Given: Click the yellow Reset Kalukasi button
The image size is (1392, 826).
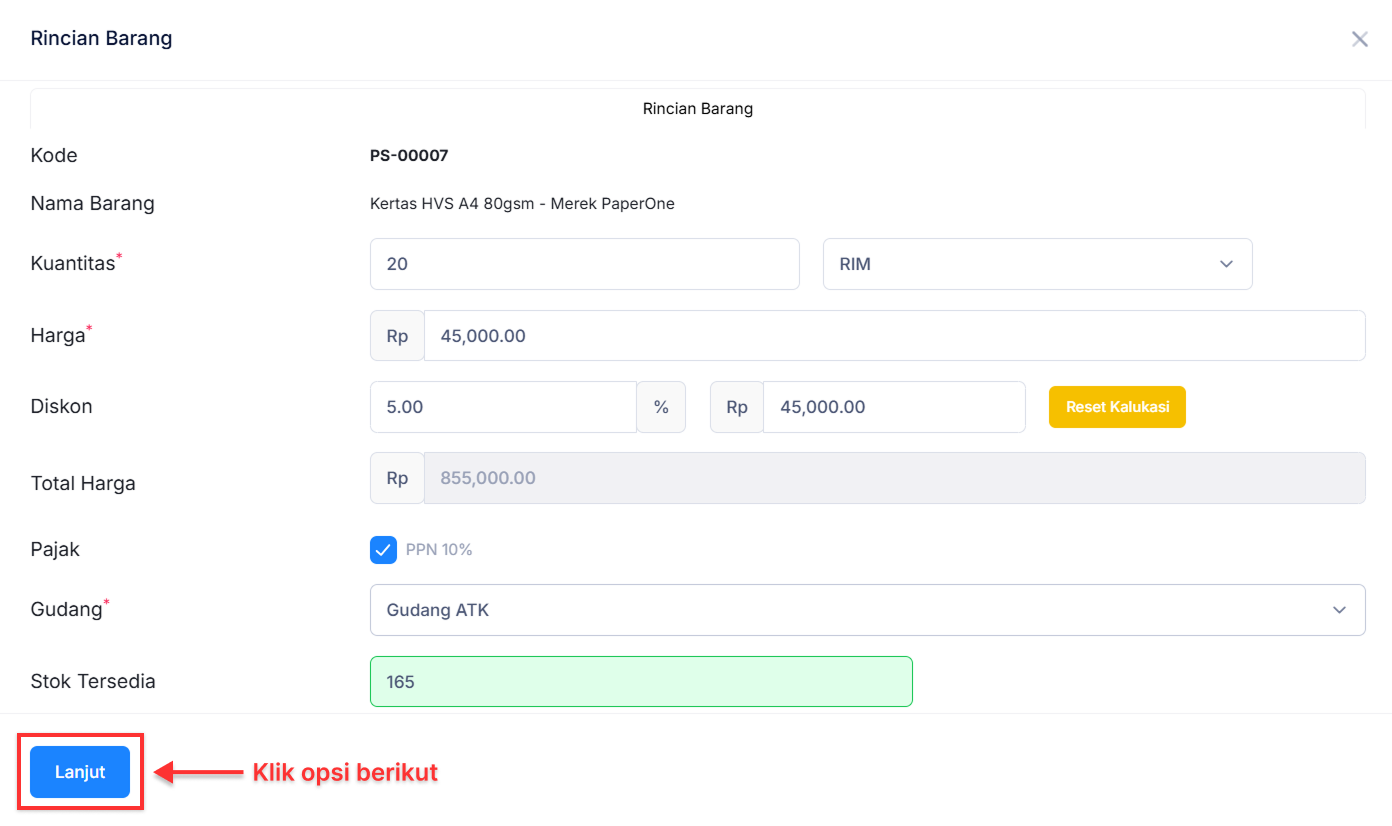Looking at the screenshot, I should click(1117, 407).
